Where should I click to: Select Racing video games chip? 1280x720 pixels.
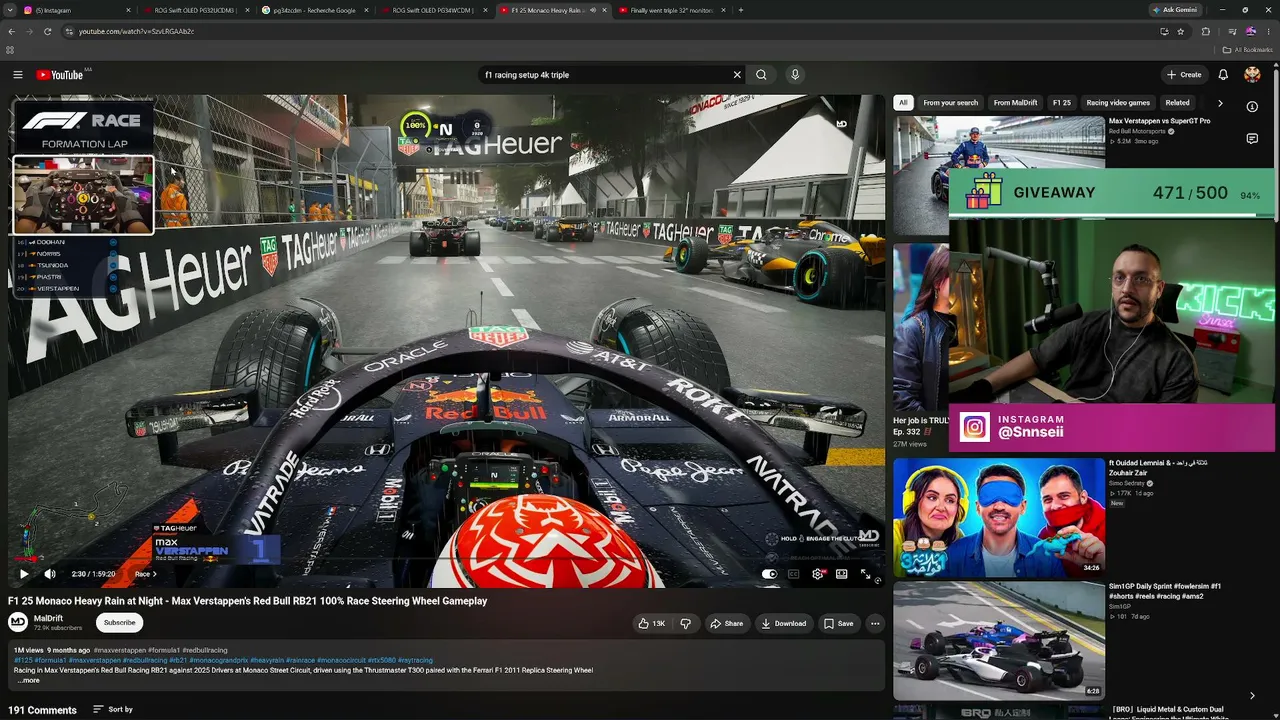1118,102
